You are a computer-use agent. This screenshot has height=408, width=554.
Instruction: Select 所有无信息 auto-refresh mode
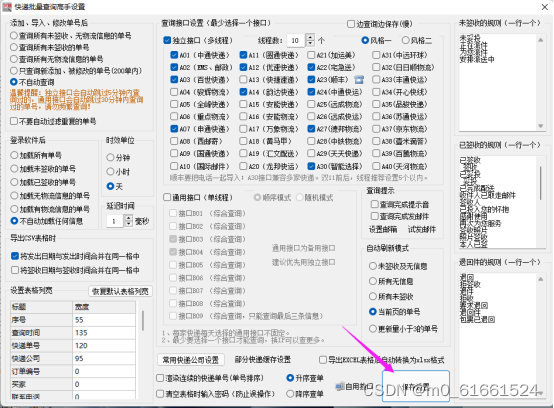click(372, 281)
